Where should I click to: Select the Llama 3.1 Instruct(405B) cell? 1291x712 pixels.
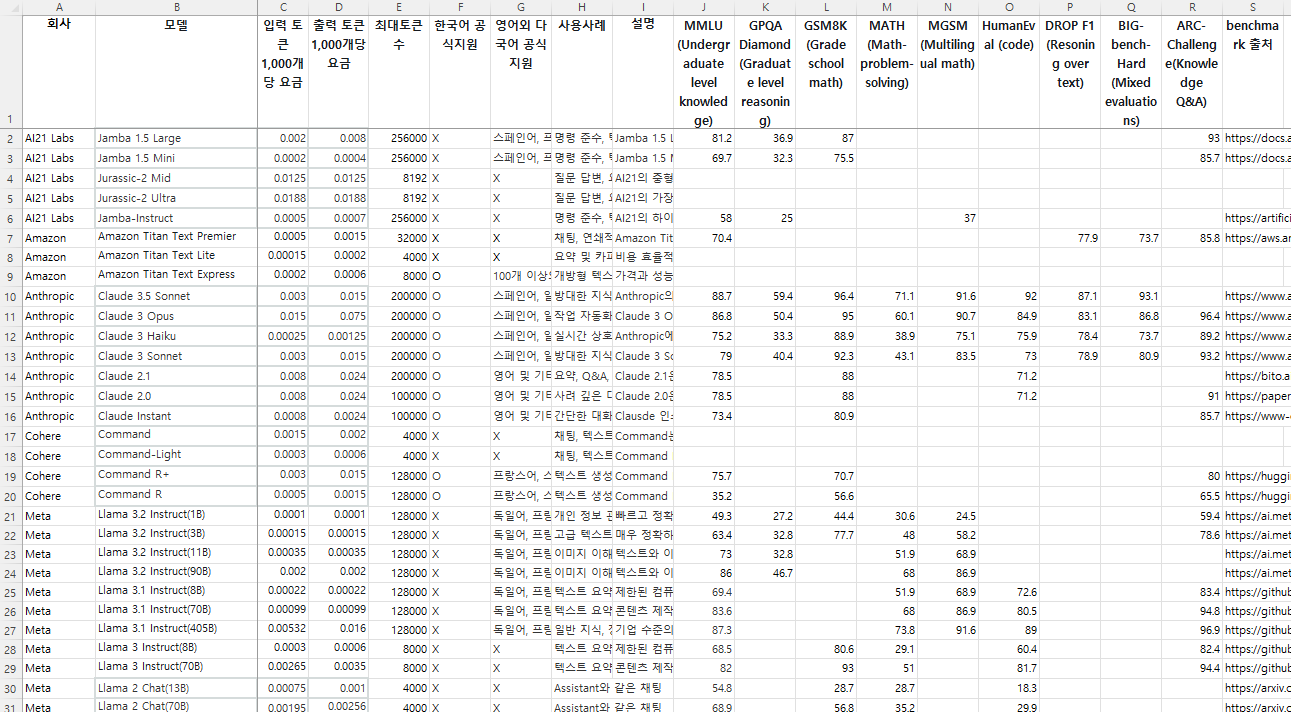(176, 629)
